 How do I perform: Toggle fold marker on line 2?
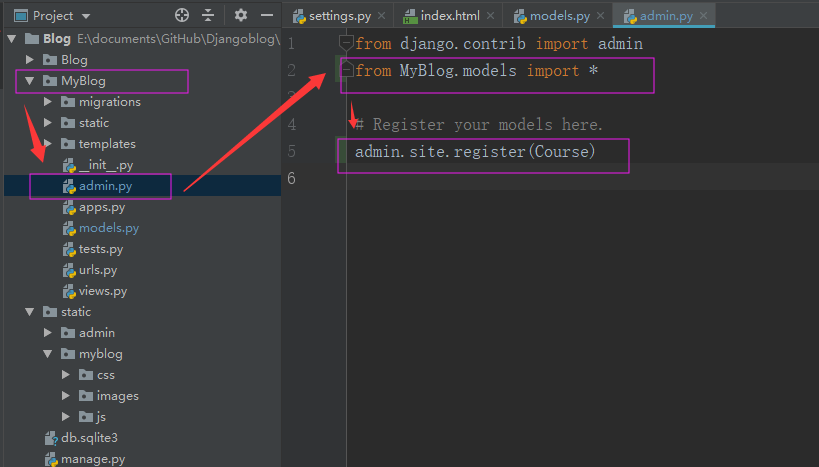[346, 70]
